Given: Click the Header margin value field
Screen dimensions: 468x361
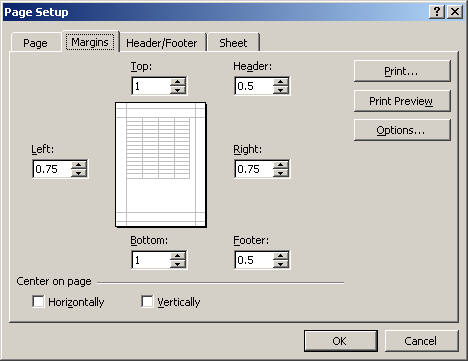Looking at the screenshot, I should pos(254,86).
